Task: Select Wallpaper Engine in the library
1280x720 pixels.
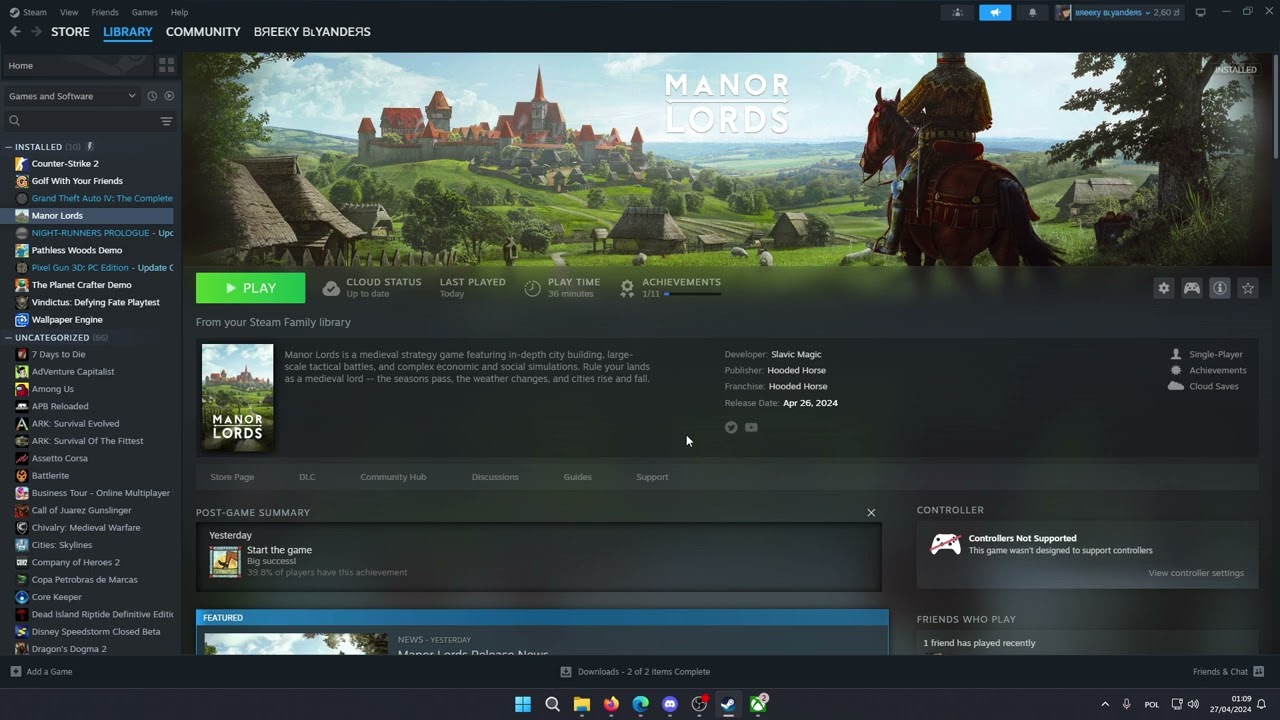Action: tap(67, 320)
